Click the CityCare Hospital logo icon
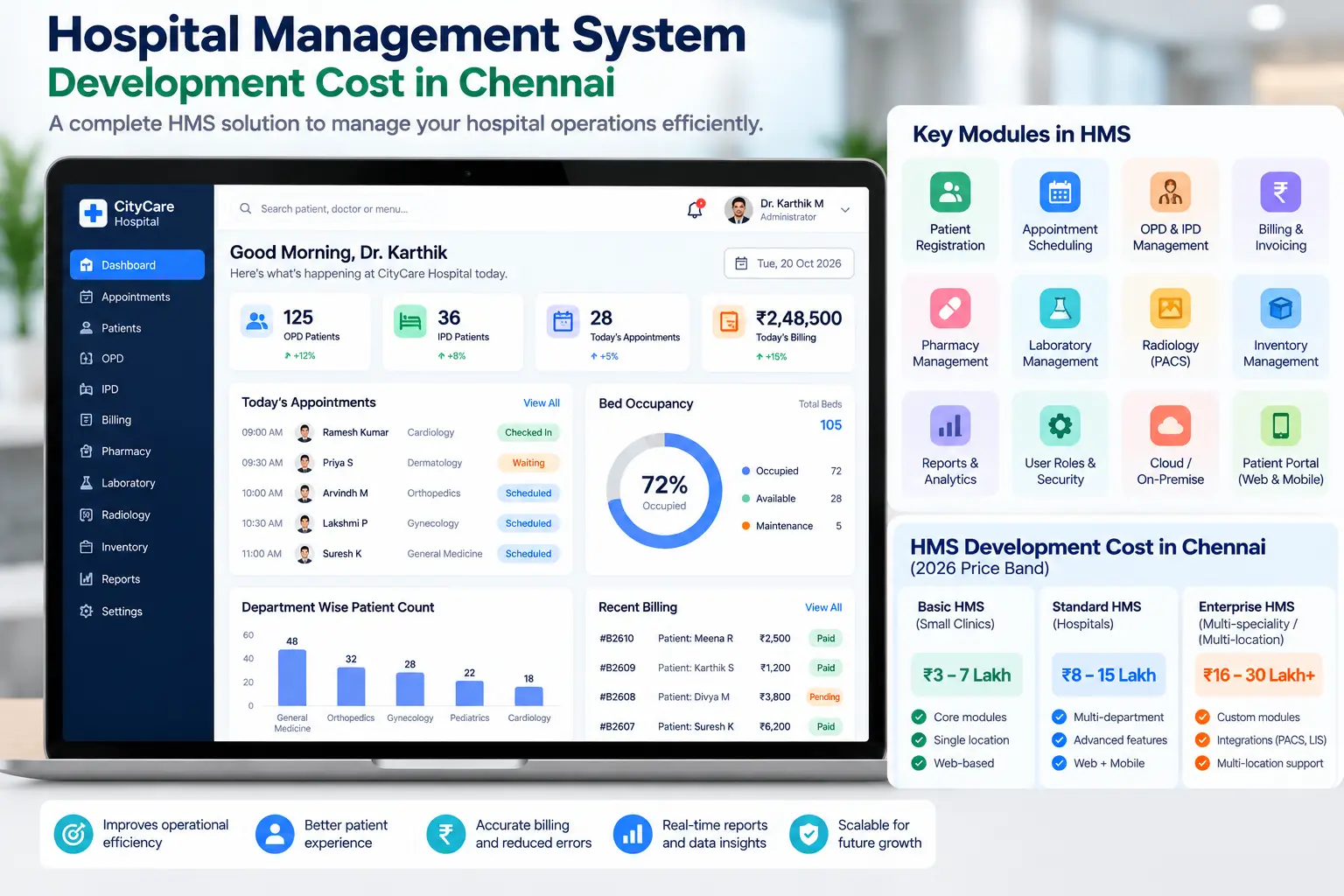This screenshot has height=896, width=1344. [93, 213]
